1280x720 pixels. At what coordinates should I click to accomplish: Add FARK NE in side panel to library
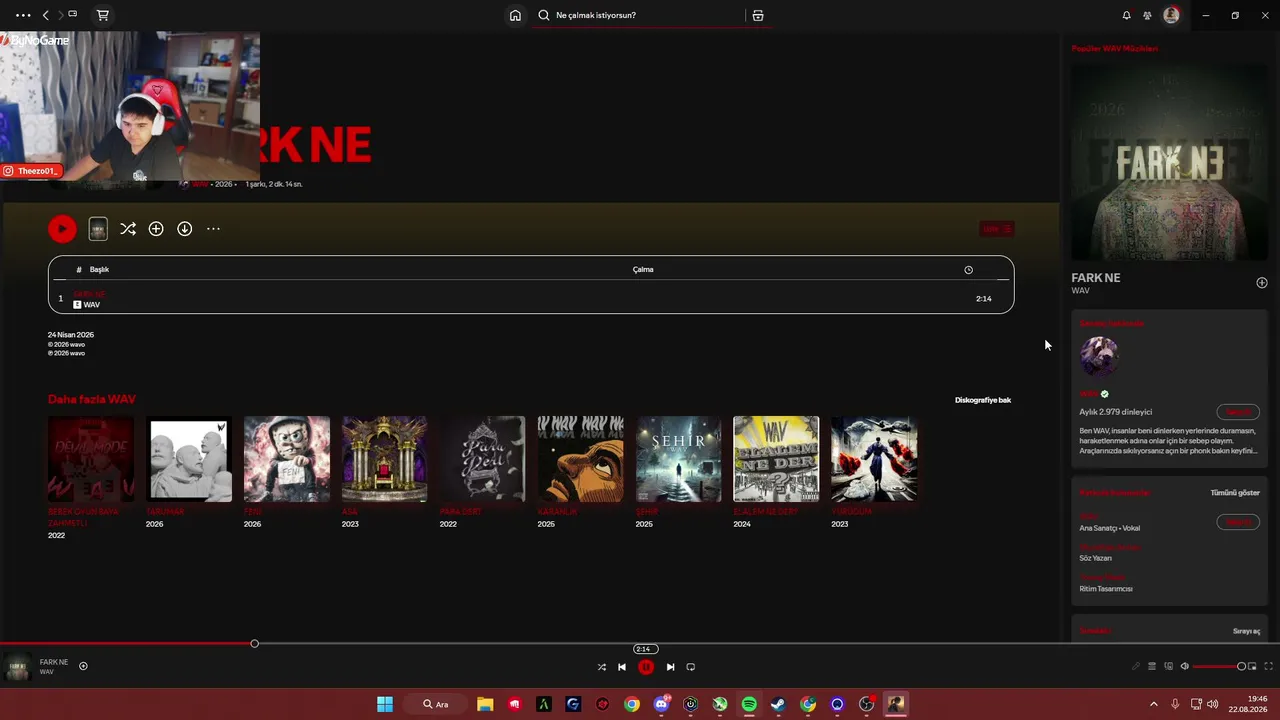pyautogui.click(x=1261, y=283)
